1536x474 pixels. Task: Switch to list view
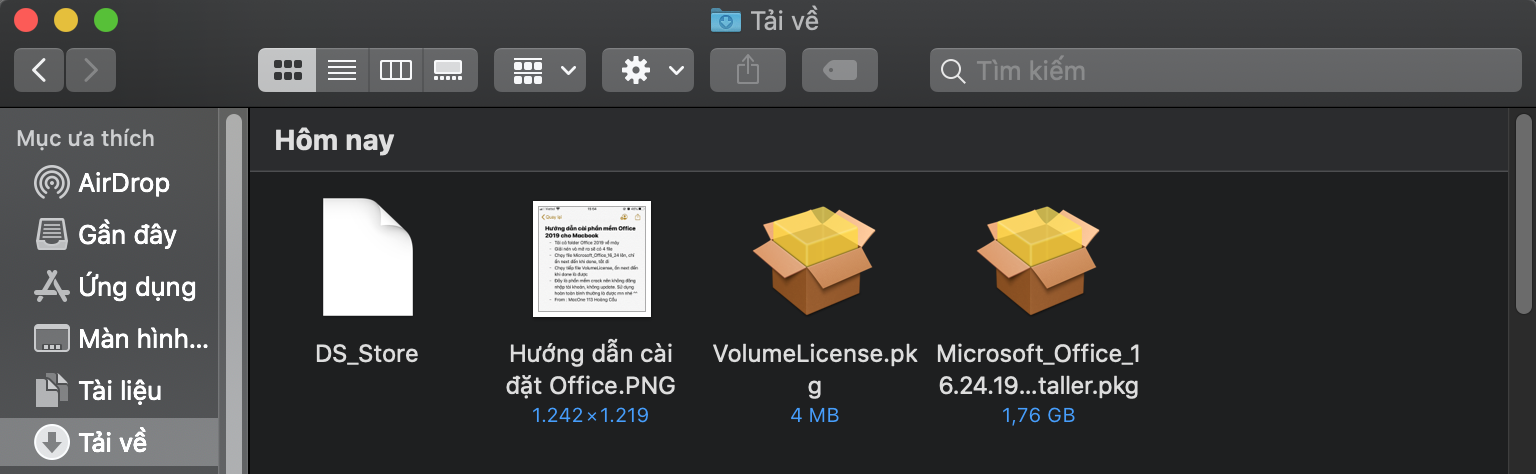(x=342, y=70)
